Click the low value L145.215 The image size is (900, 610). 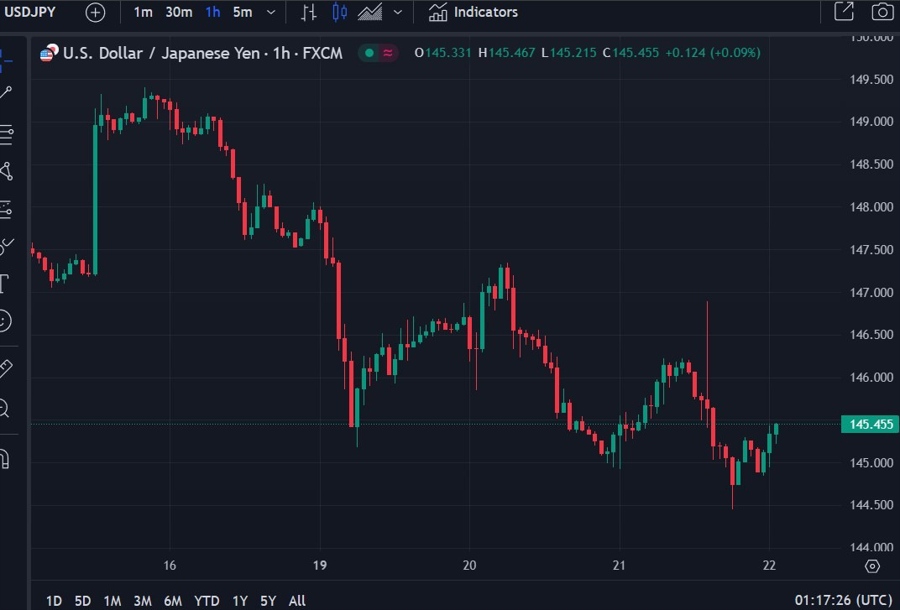pos(569,53)
